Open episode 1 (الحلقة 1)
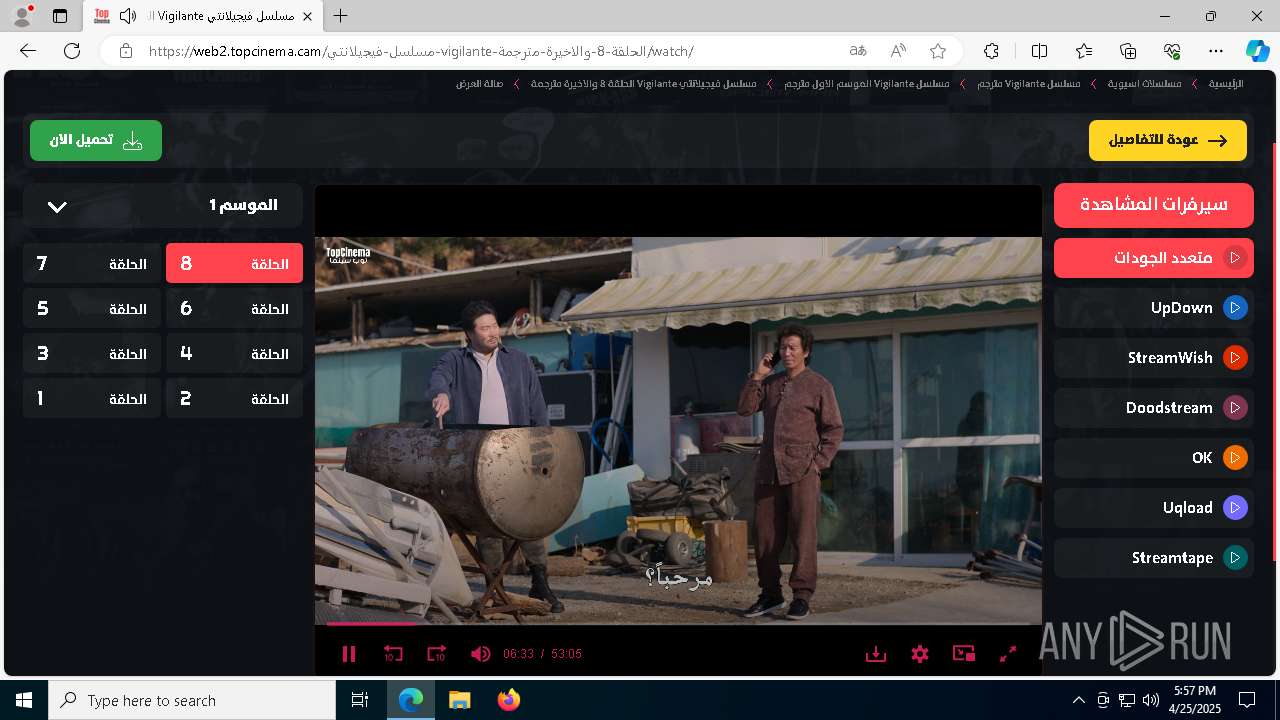 (x=92, y=399)
